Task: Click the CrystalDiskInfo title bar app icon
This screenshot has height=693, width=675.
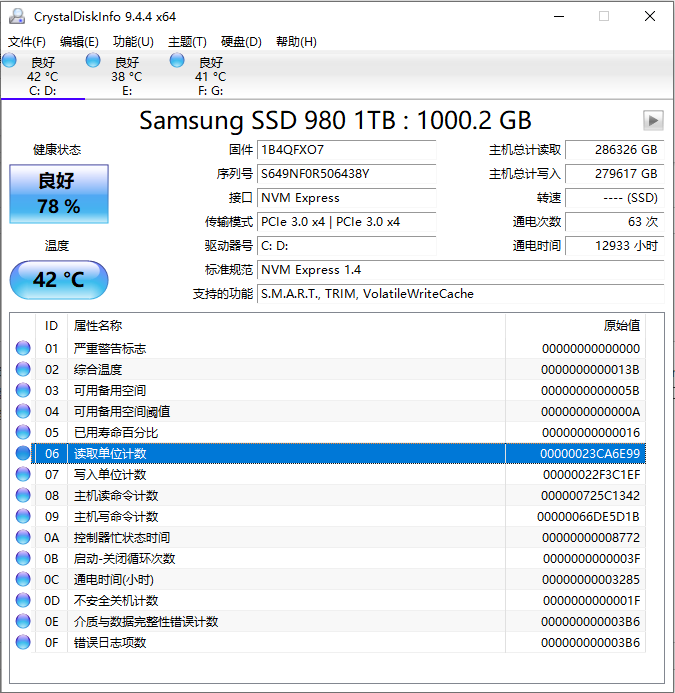Action: point(17,16)
